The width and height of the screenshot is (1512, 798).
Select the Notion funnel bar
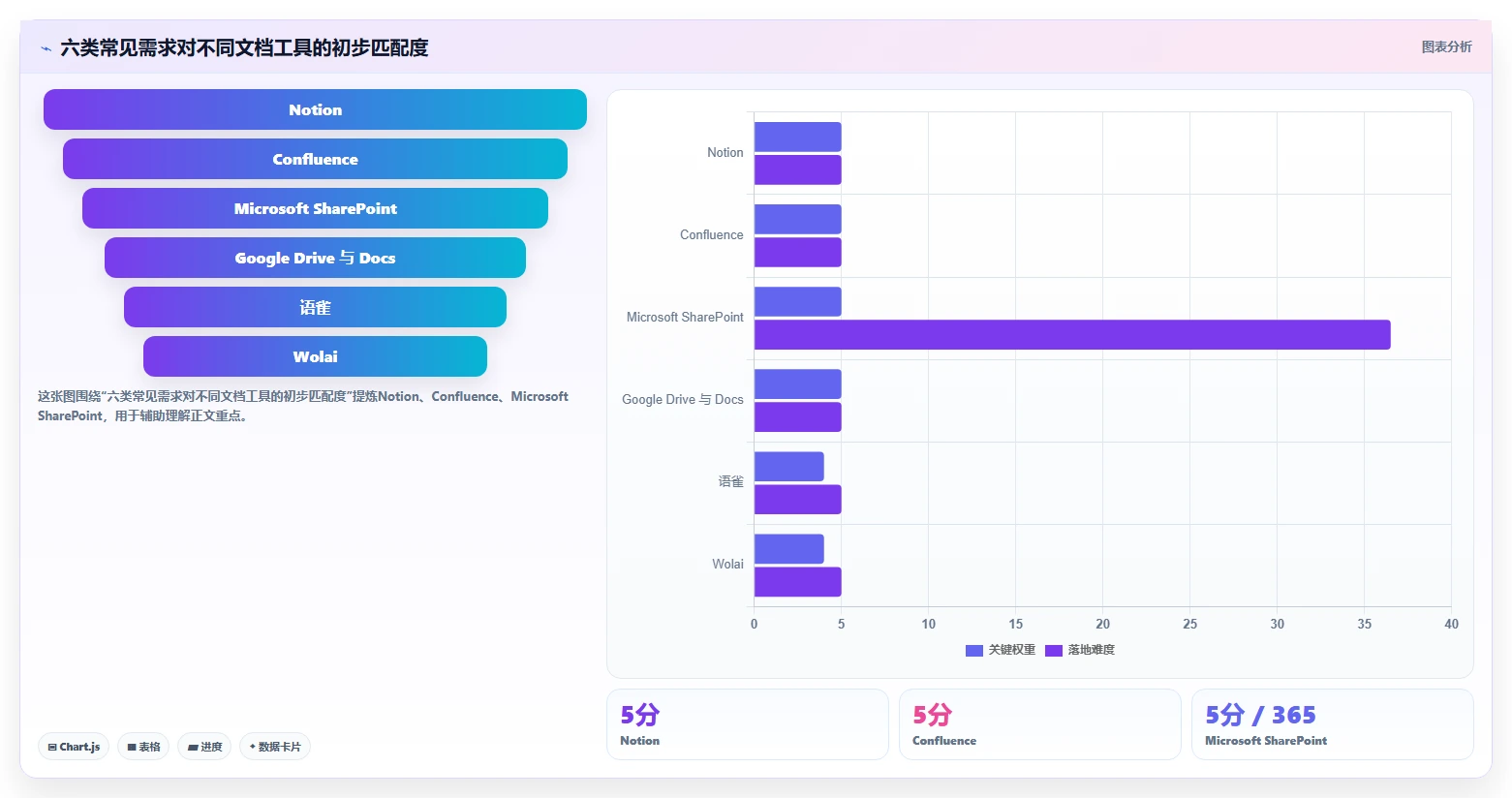pyautogui.click(x=315, y=109)
